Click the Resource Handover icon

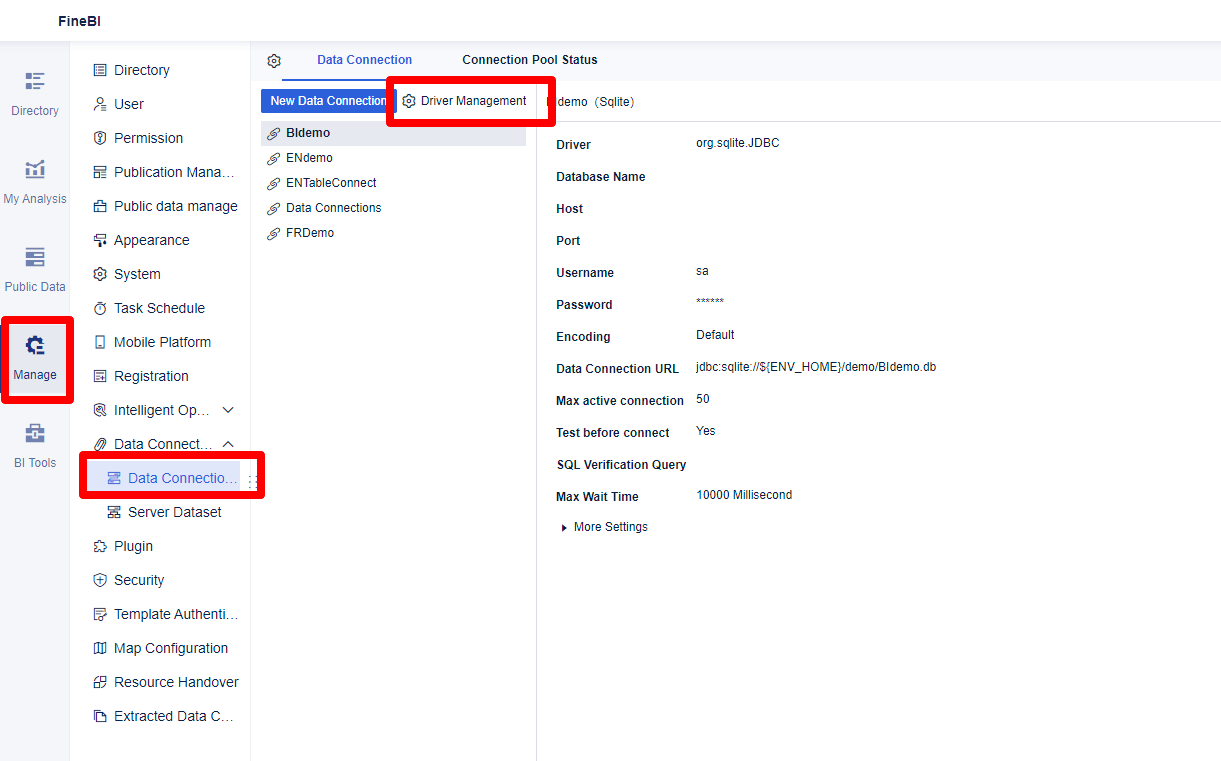pyautogui.click(x=100, y=682)
